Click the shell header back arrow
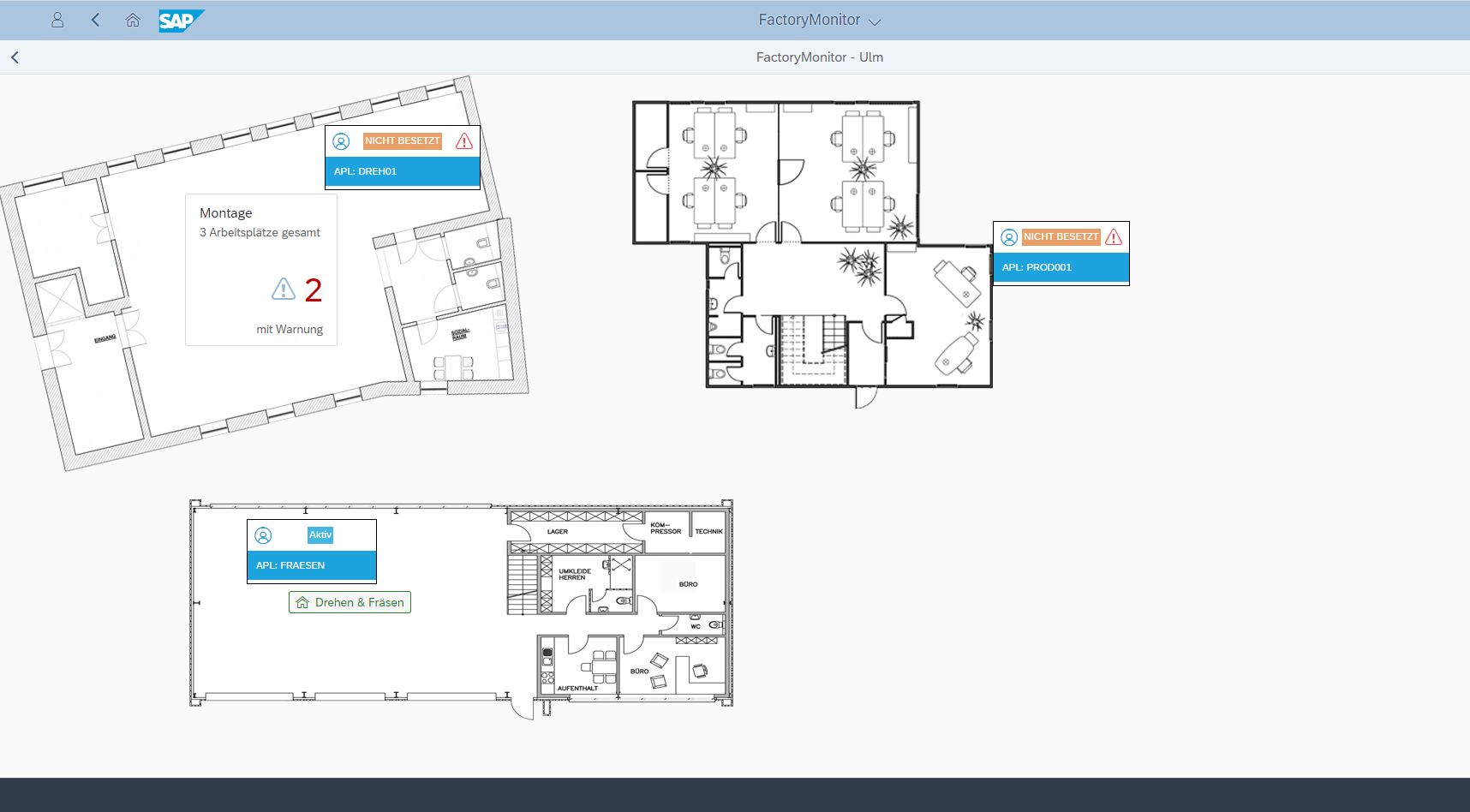The height and width of the screenshot is (812, 1470). pyautogui.click(x=95, y=20)
